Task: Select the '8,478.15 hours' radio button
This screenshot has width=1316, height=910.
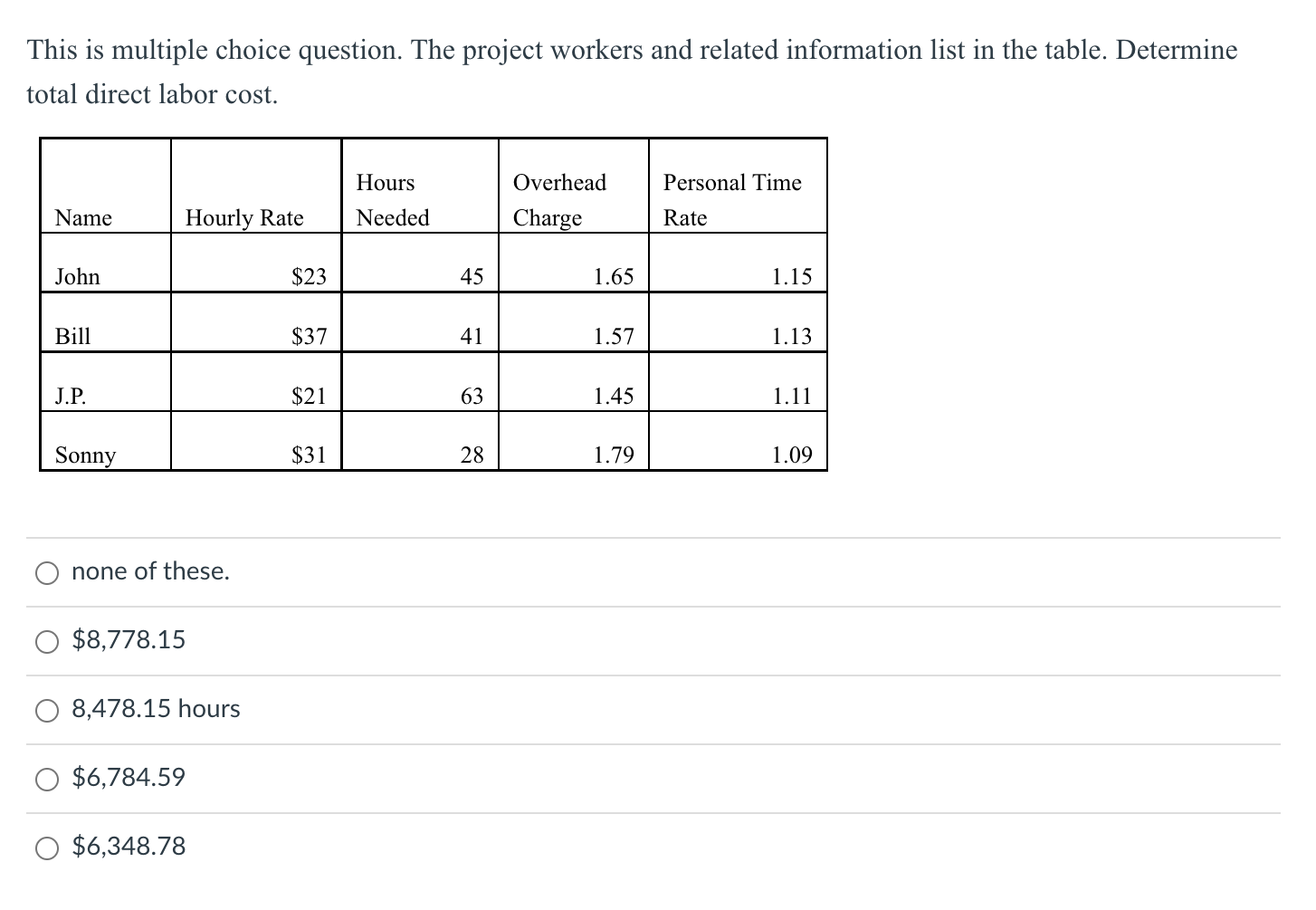Action: pos(47,710)
